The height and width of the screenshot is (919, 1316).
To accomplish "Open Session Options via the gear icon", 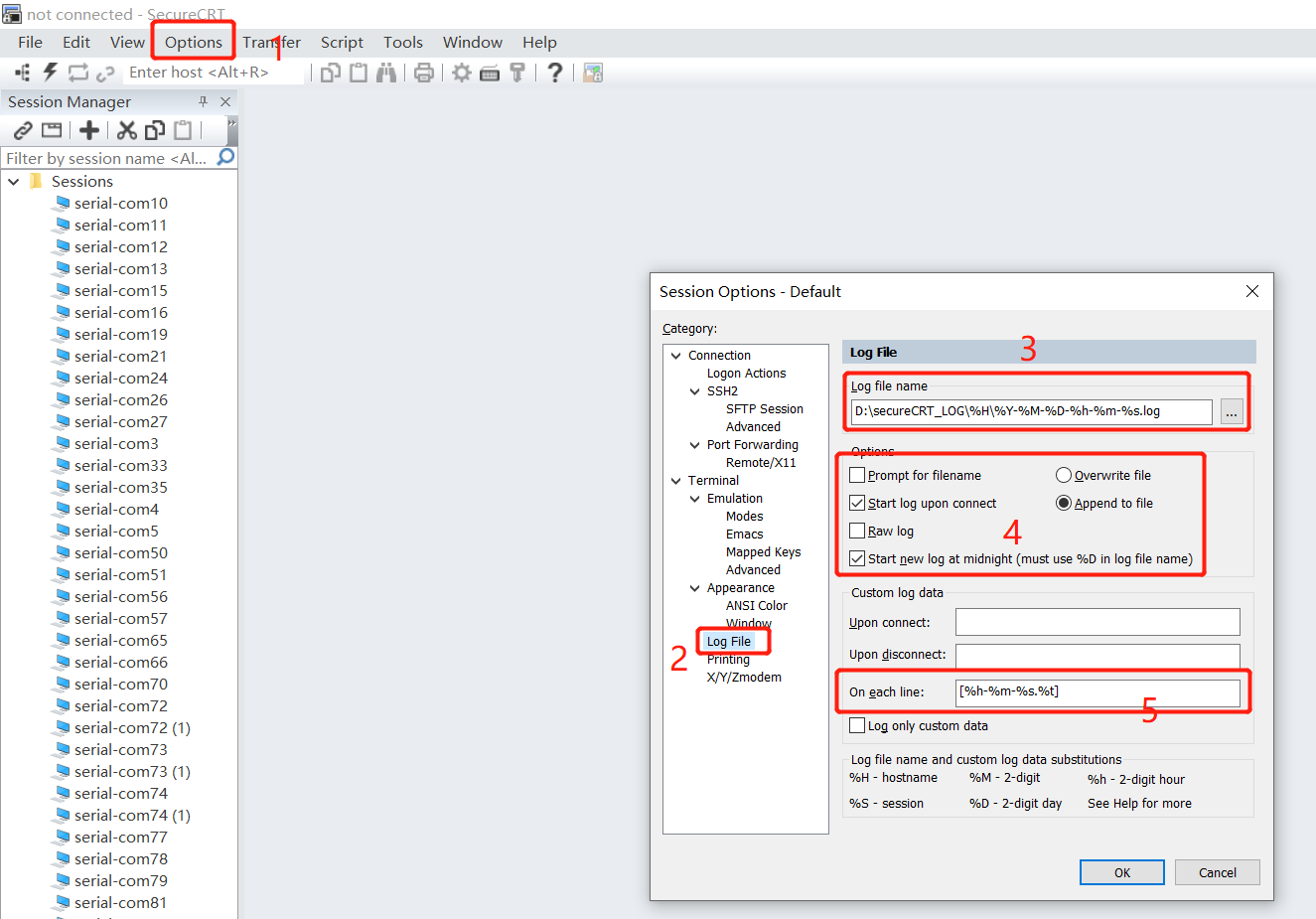I will click(462, 73).
